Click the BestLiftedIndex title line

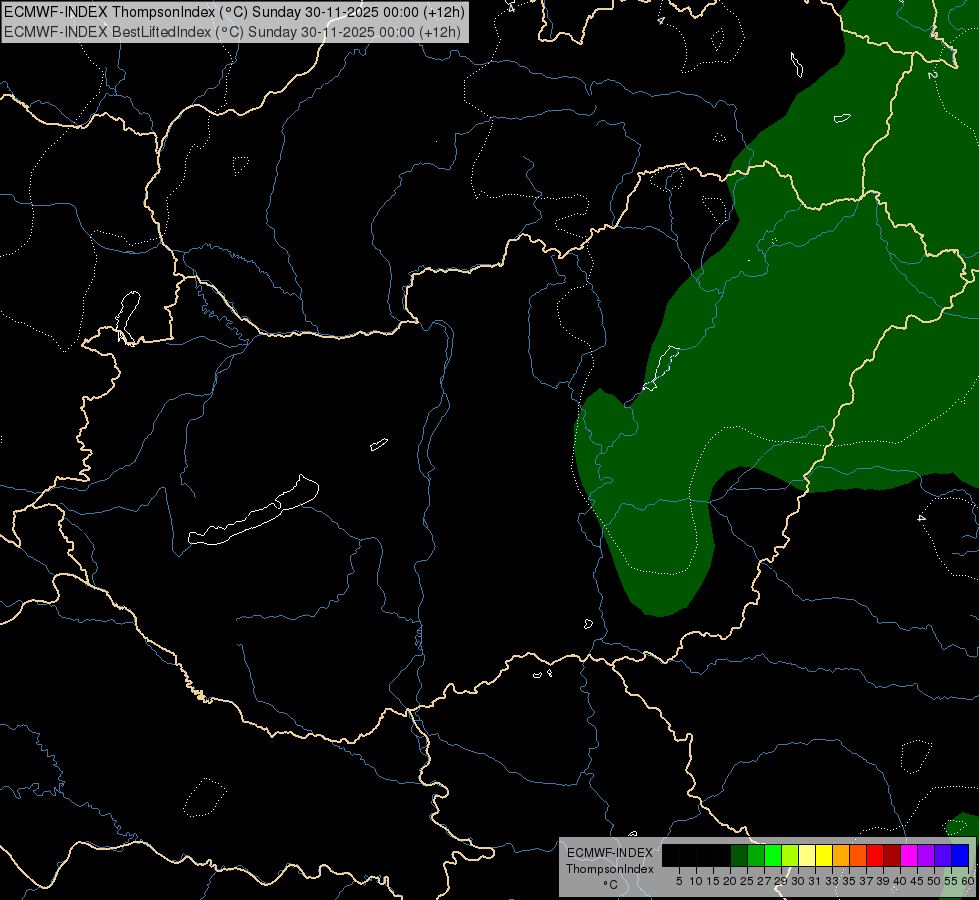pos(232,32)
